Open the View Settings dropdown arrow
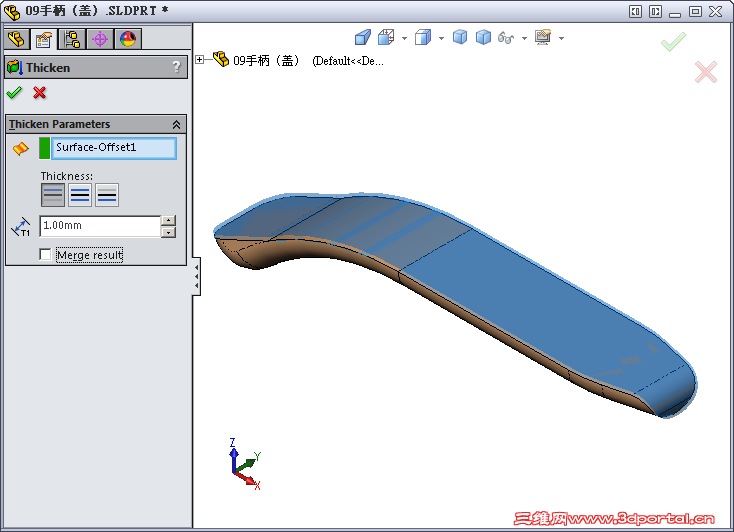Image resolution: width=734 pixels, height=532 pixels. point(561,38)
